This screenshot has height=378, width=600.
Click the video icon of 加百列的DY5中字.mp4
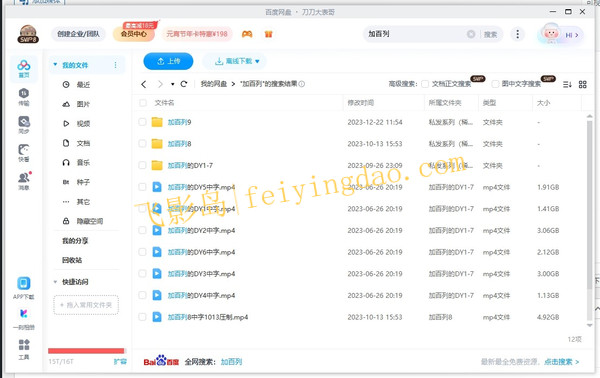click(157, 187)
